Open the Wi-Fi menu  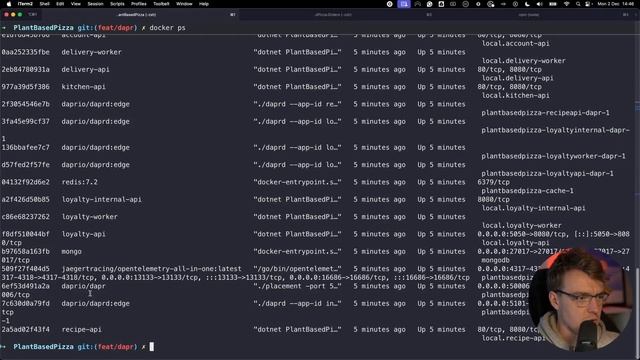click(567, 4)
